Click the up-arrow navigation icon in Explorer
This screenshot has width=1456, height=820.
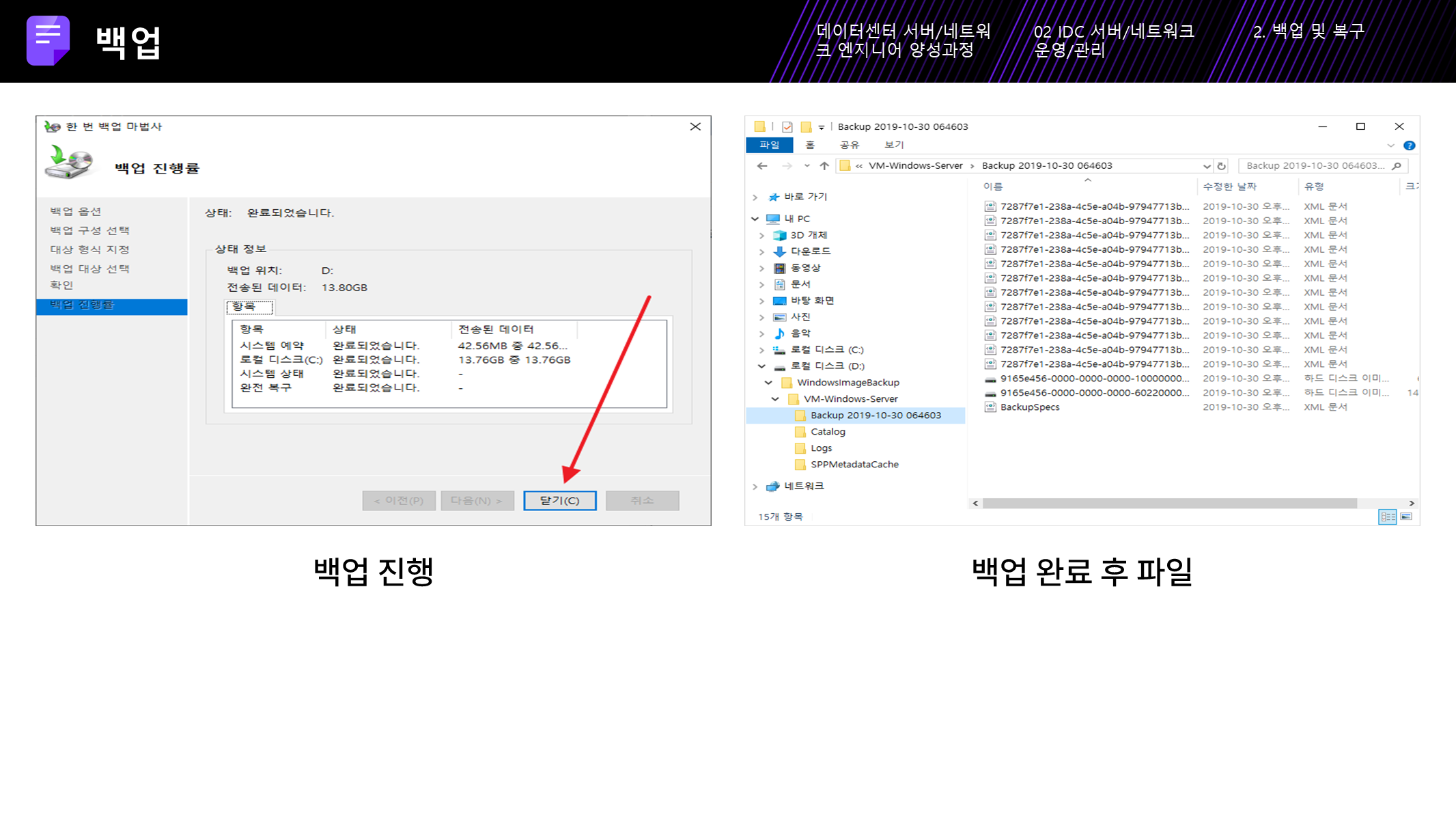point(824,166)
